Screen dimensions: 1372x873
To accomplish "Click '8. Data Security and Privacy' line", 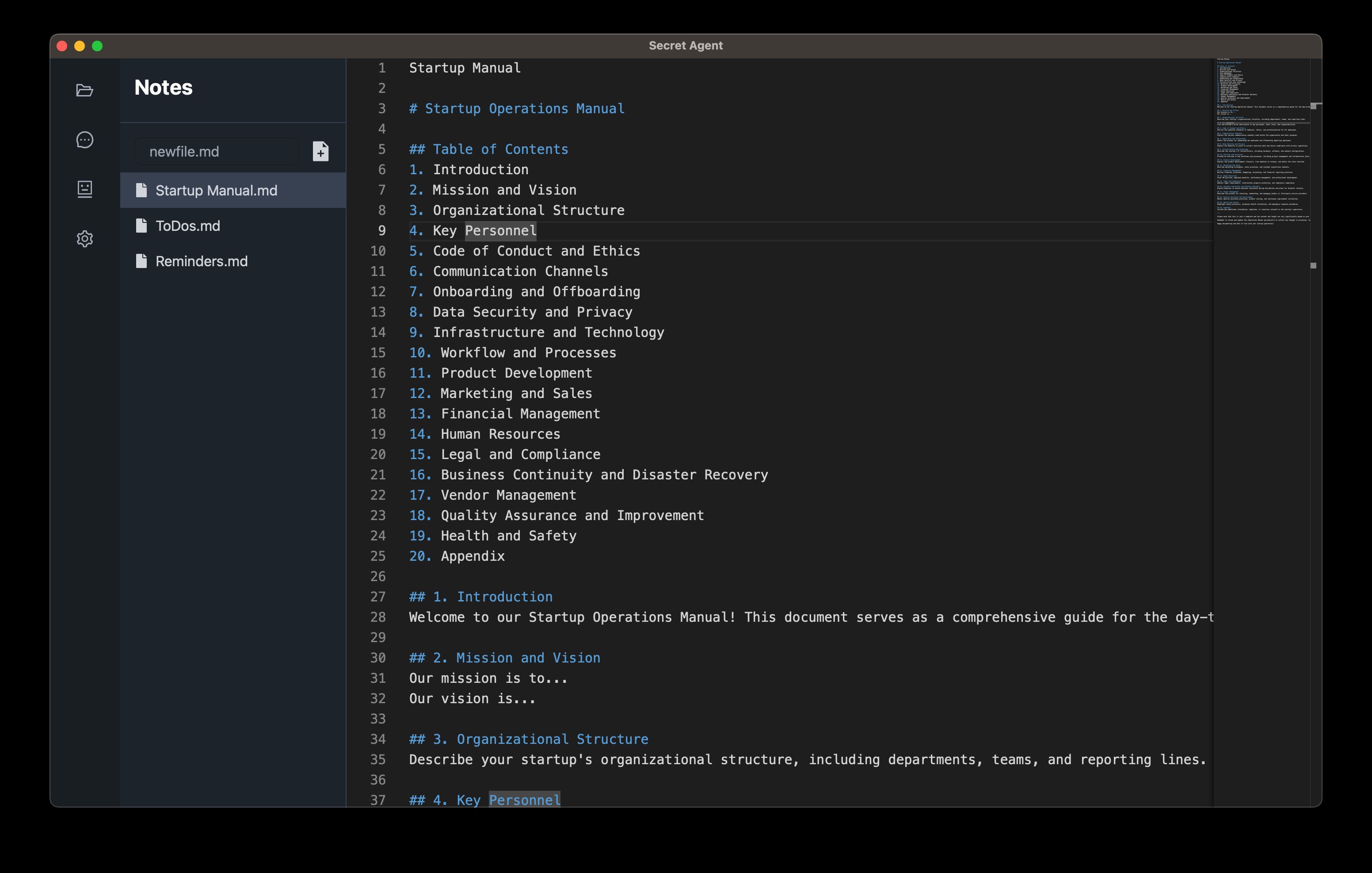I will pos(521,312).
